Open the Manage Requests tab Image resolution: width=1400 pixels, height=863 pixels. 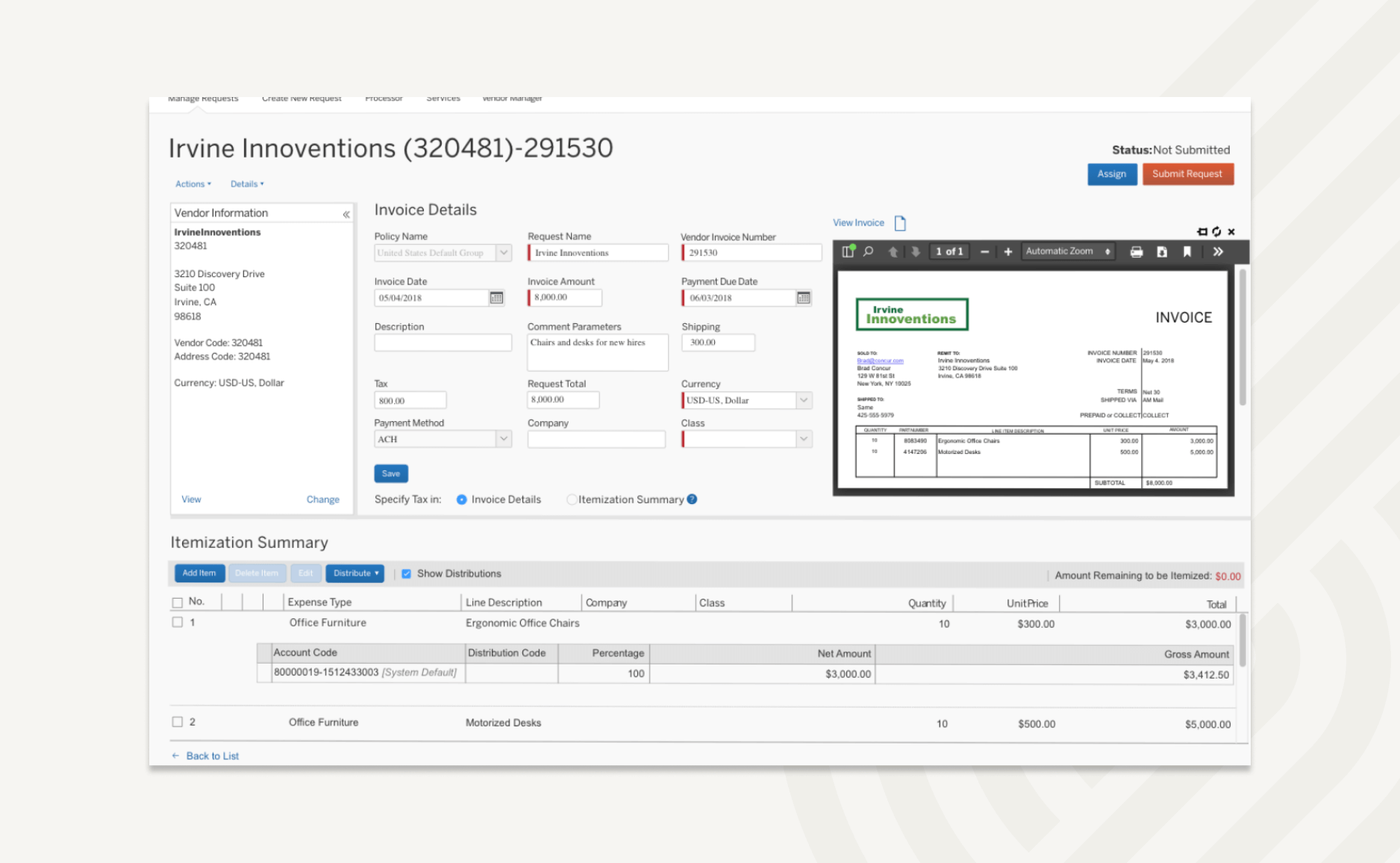(203, 99)
